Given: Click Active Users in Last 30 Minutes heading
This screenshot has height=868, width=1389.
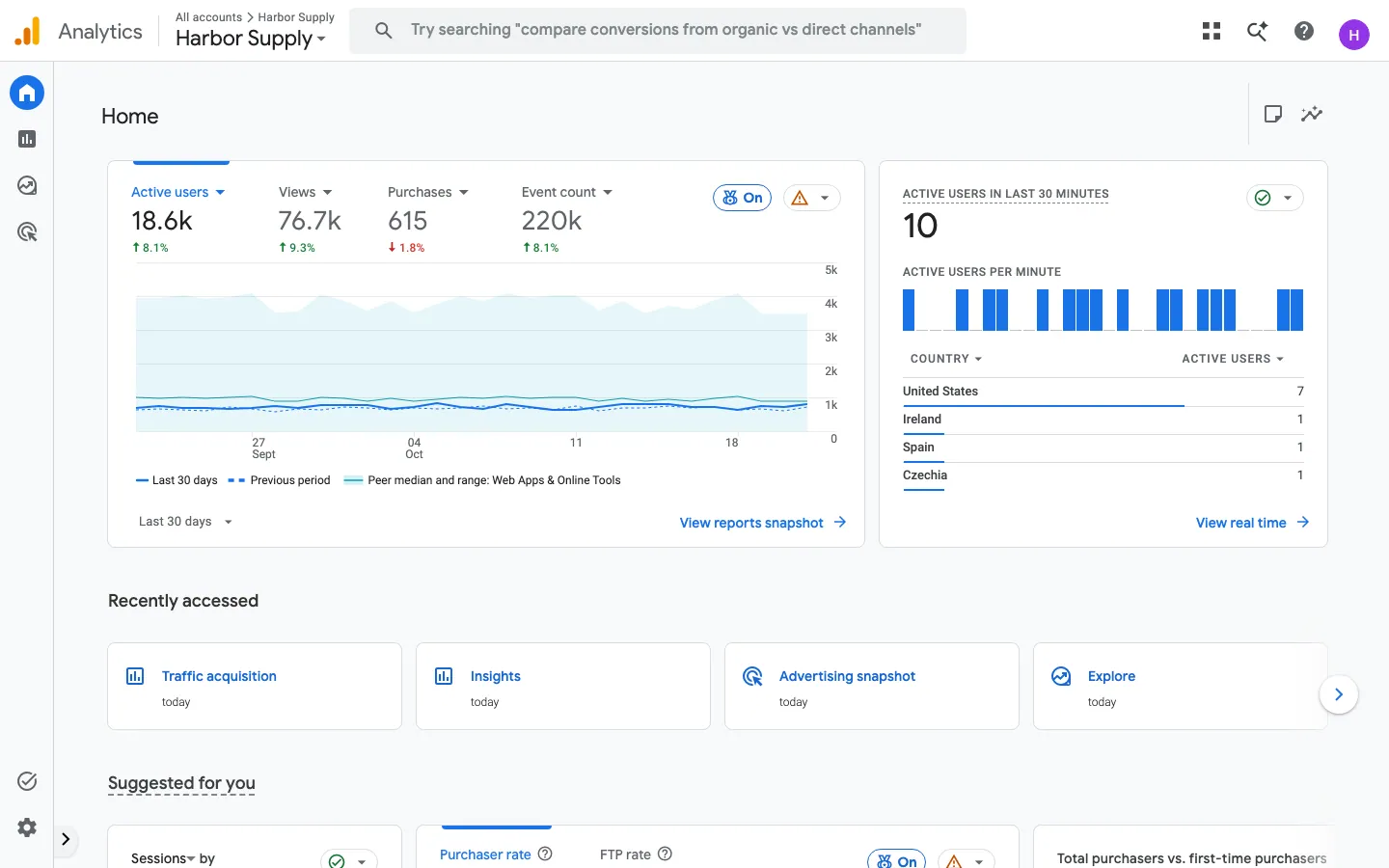Looking at the screenshot, I should click(1006, 194).
